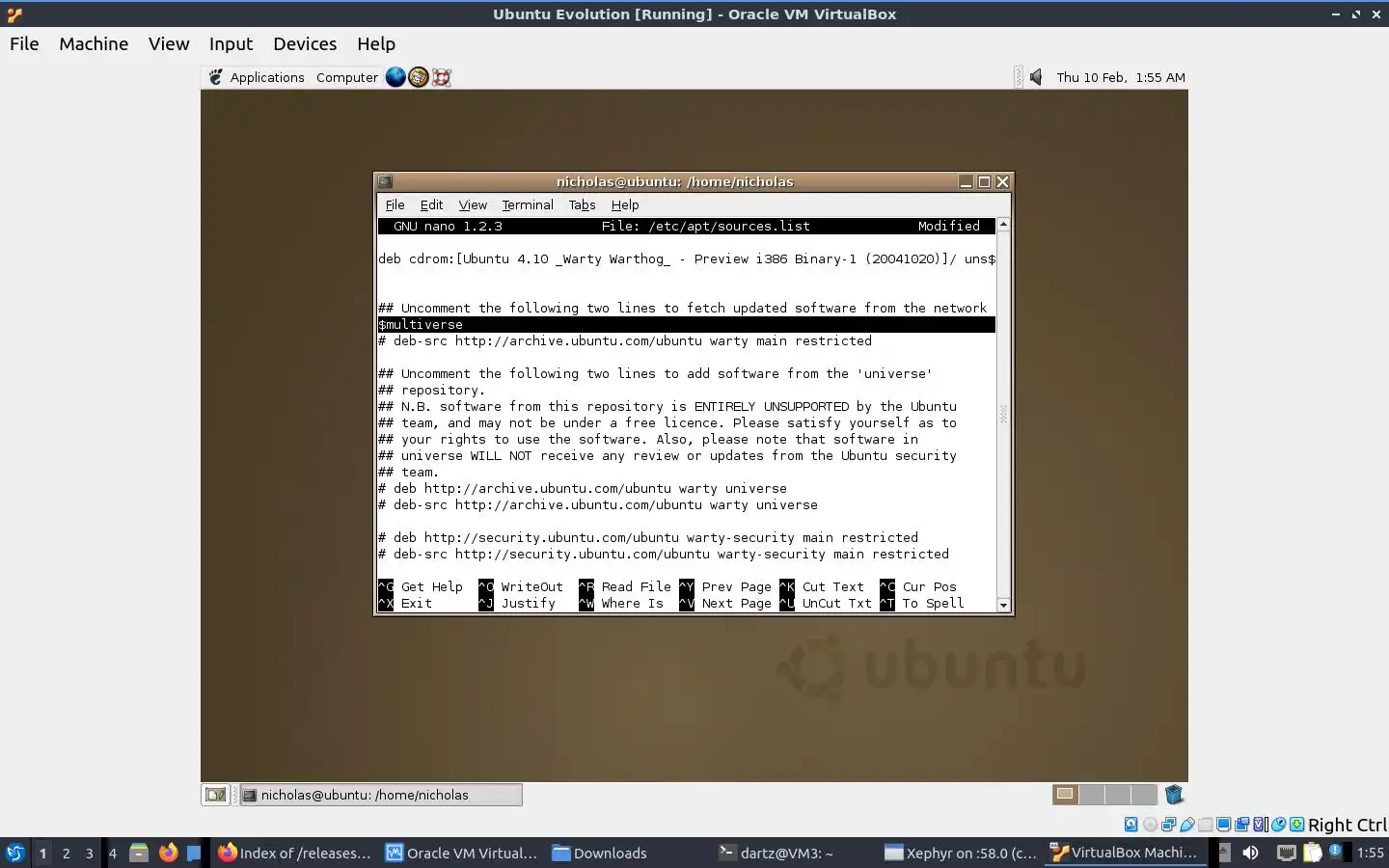Click terminal scrollbar up arrow

pos(1003,224)
